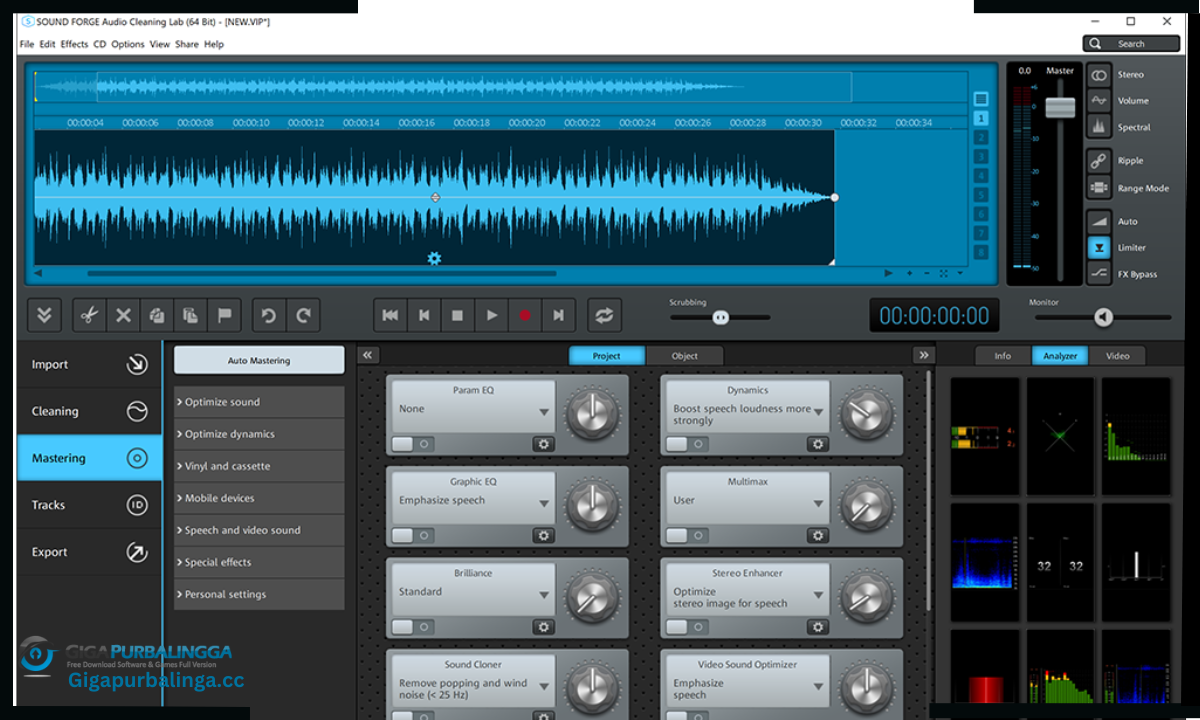Select Range Mode
This screenshot has height=720, width=1200.
[x=1099, y=188]
